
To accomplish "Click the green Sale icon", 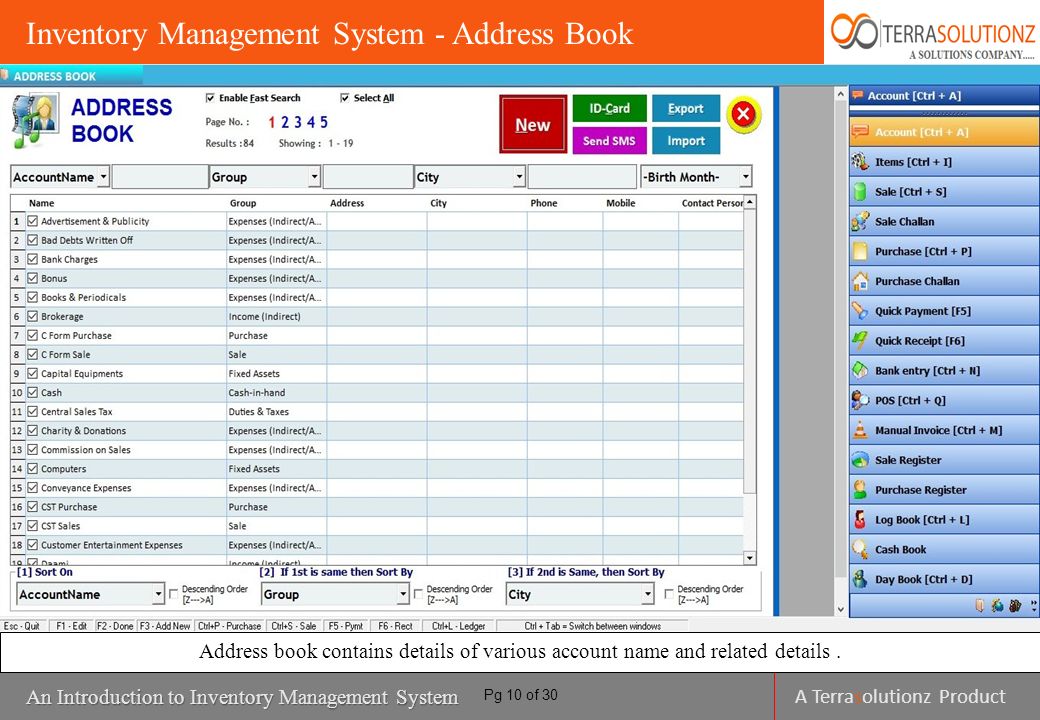I will 860,192.
